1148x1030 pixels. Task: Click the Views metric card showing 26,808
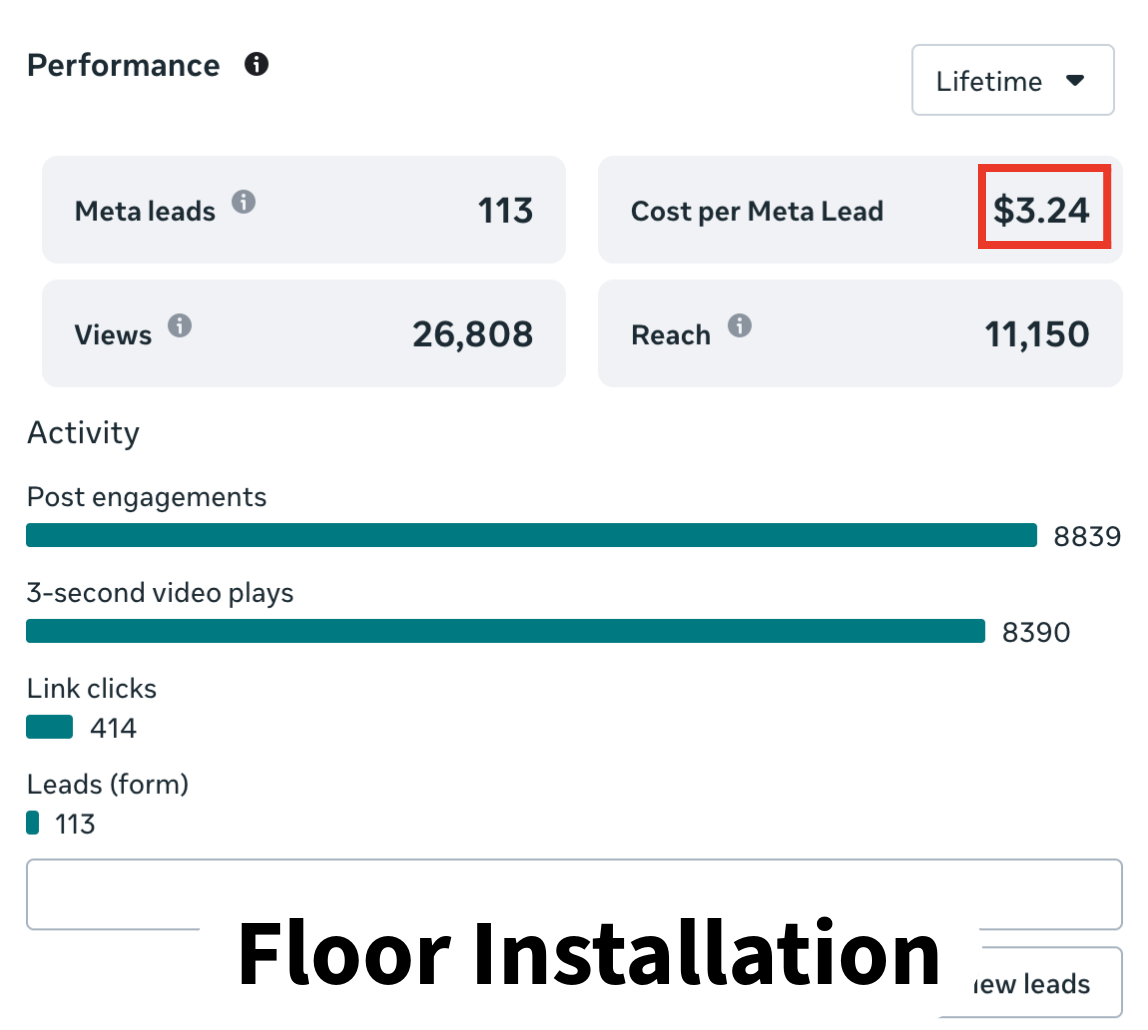point(303,333)
